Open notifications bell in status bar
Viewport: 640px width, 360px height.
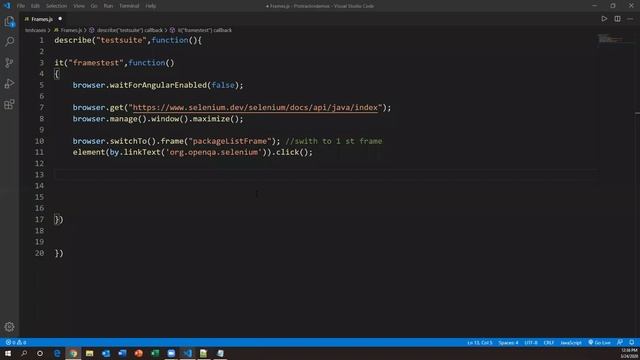pos(631,342)
